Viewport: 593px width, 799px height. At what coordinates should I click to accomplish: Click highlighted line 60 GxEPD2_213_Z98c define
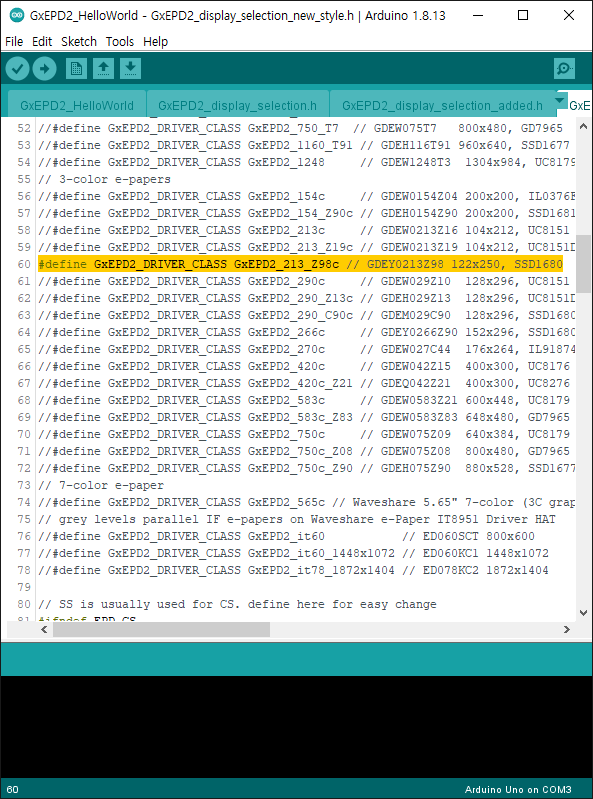pyautogui.click(x=300, y=264)
